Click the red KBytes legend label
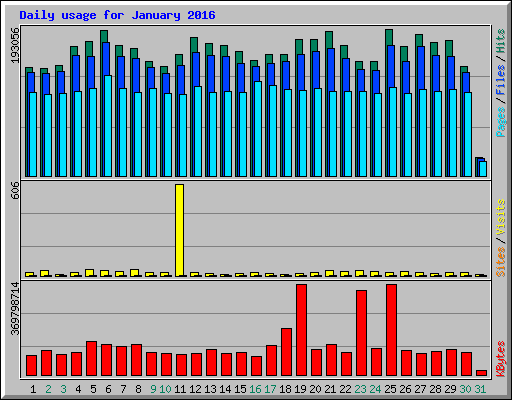This screenshot has width=512, height=400. pos(500,359)
